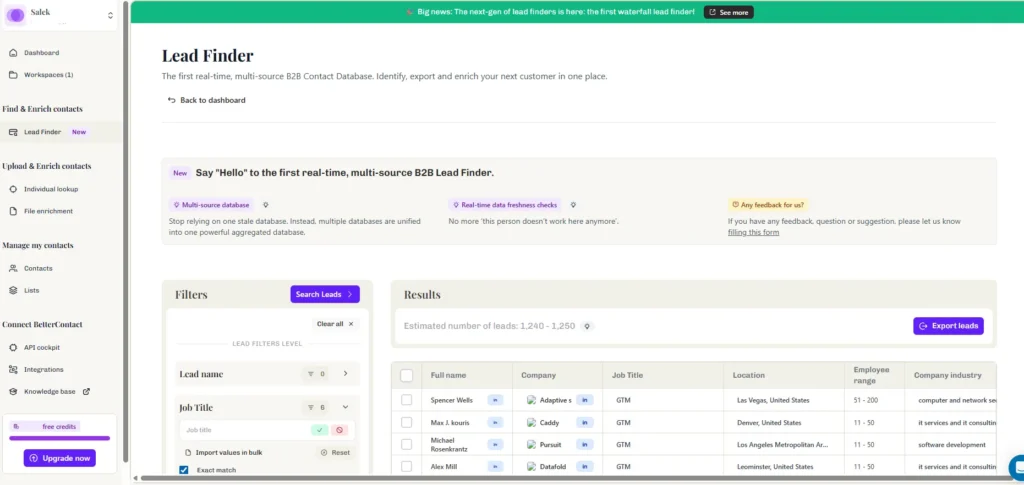The image size is (1024, 485).
Task: Click Lead name filter count badge
Action: [317, 374]
